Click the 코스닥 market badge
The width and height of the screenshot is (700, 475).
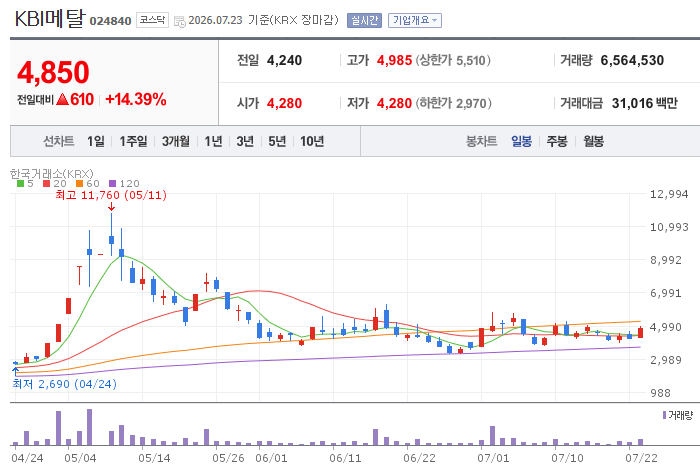152,20
